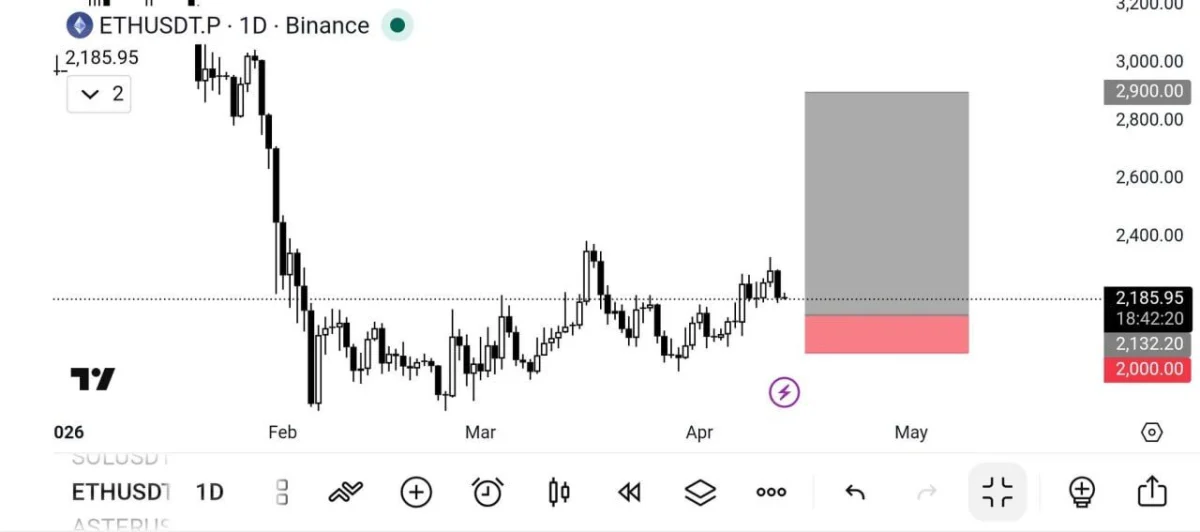
Task: Share the chart via share icon
Action: pyautogui.click(x=1152, y=492)
